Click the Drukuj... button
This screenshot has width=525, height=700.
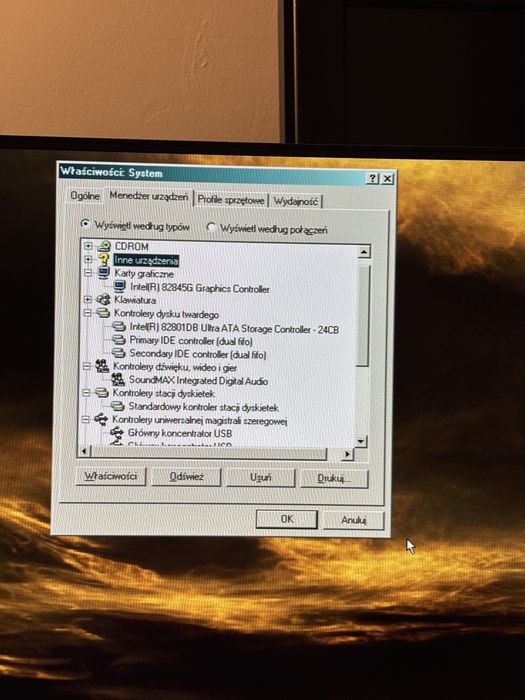334,479
